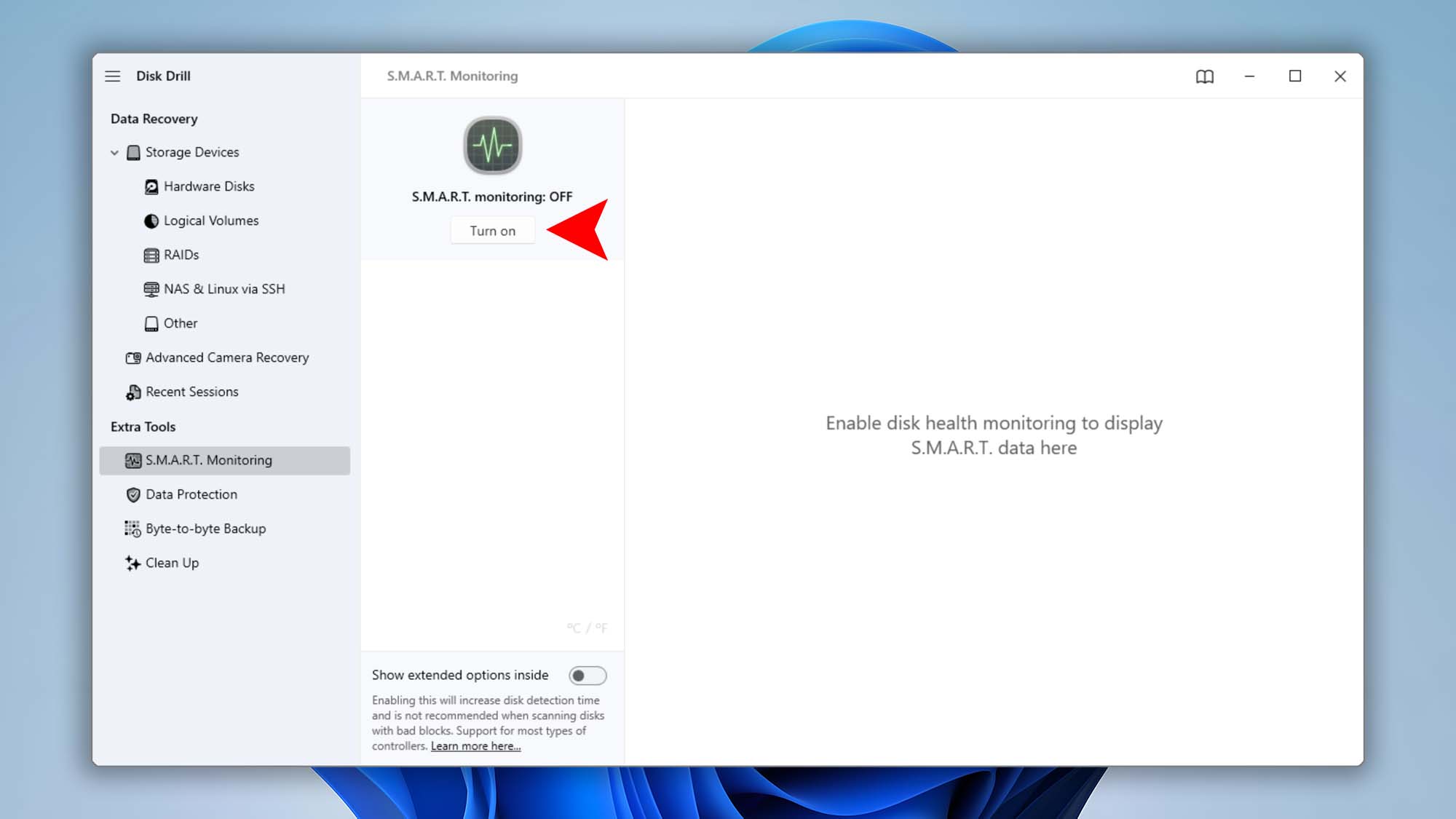Click the Storage Devices drive icon
1456x819 pixels.
tap(134, 152)
